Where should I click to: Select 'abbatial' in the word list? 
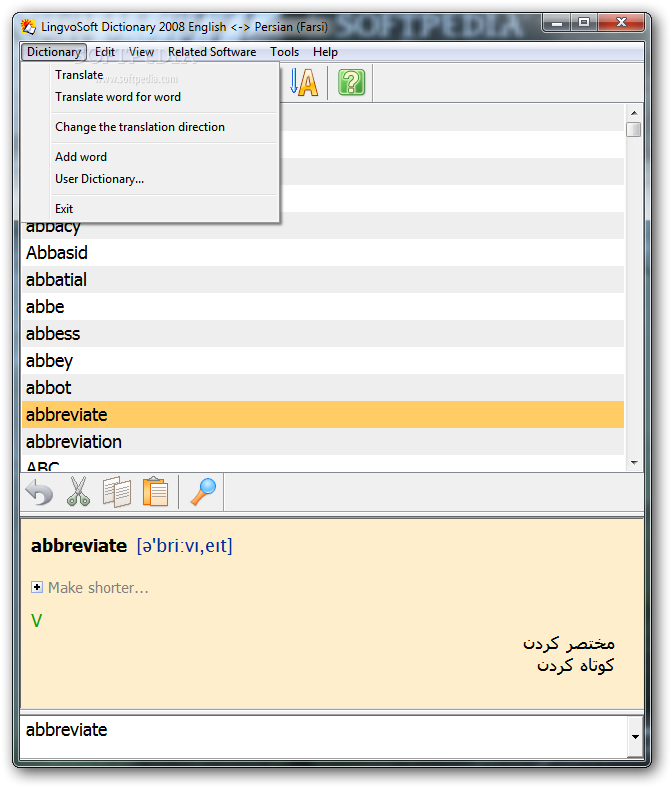click(x=323, y=280)
